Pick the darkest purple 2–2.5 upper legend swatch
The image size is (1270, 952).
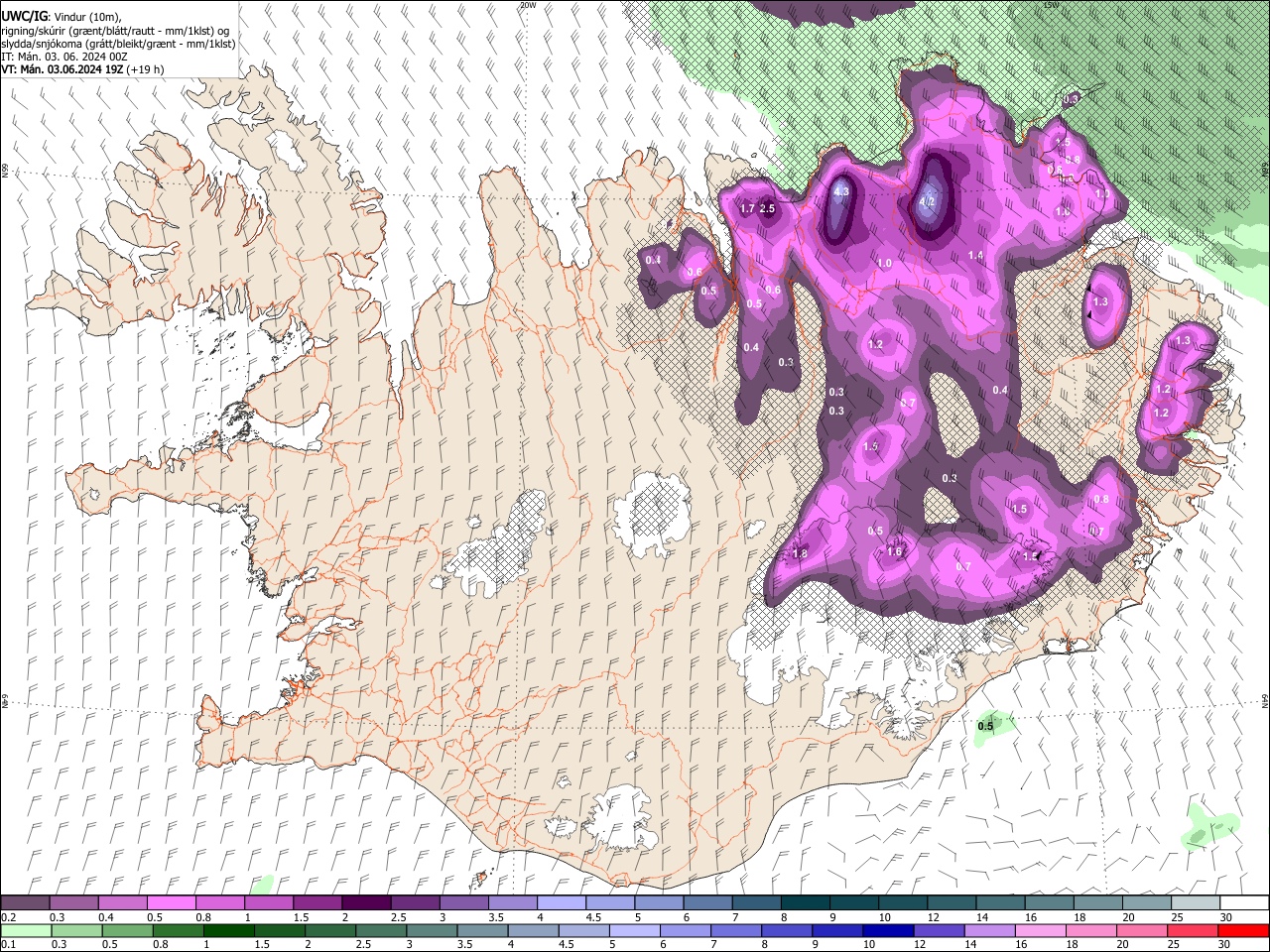366,903
